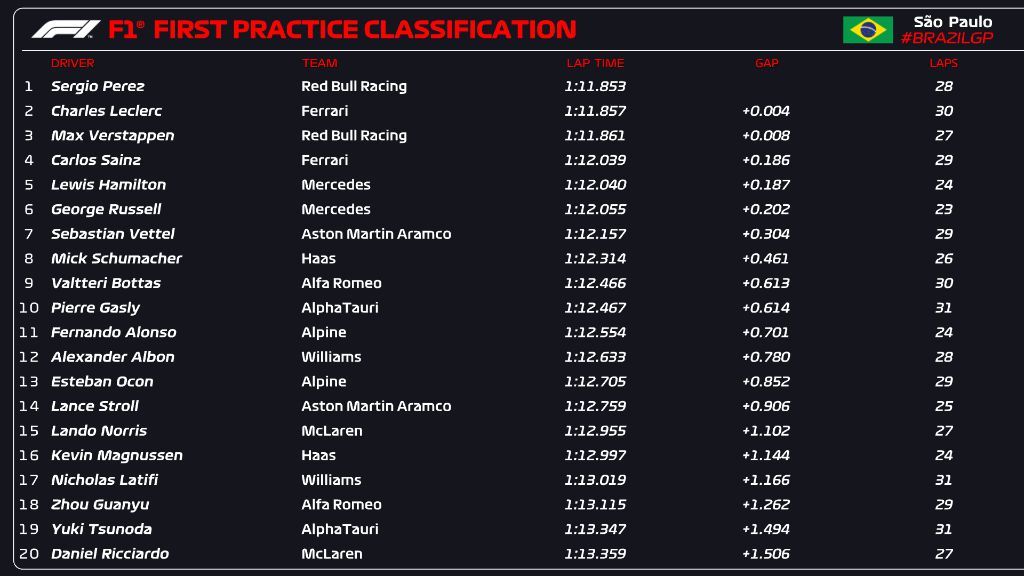Select Charles Leclerc in the list
The height and width of the screenshot is (576, 1024).
point(106,111)
